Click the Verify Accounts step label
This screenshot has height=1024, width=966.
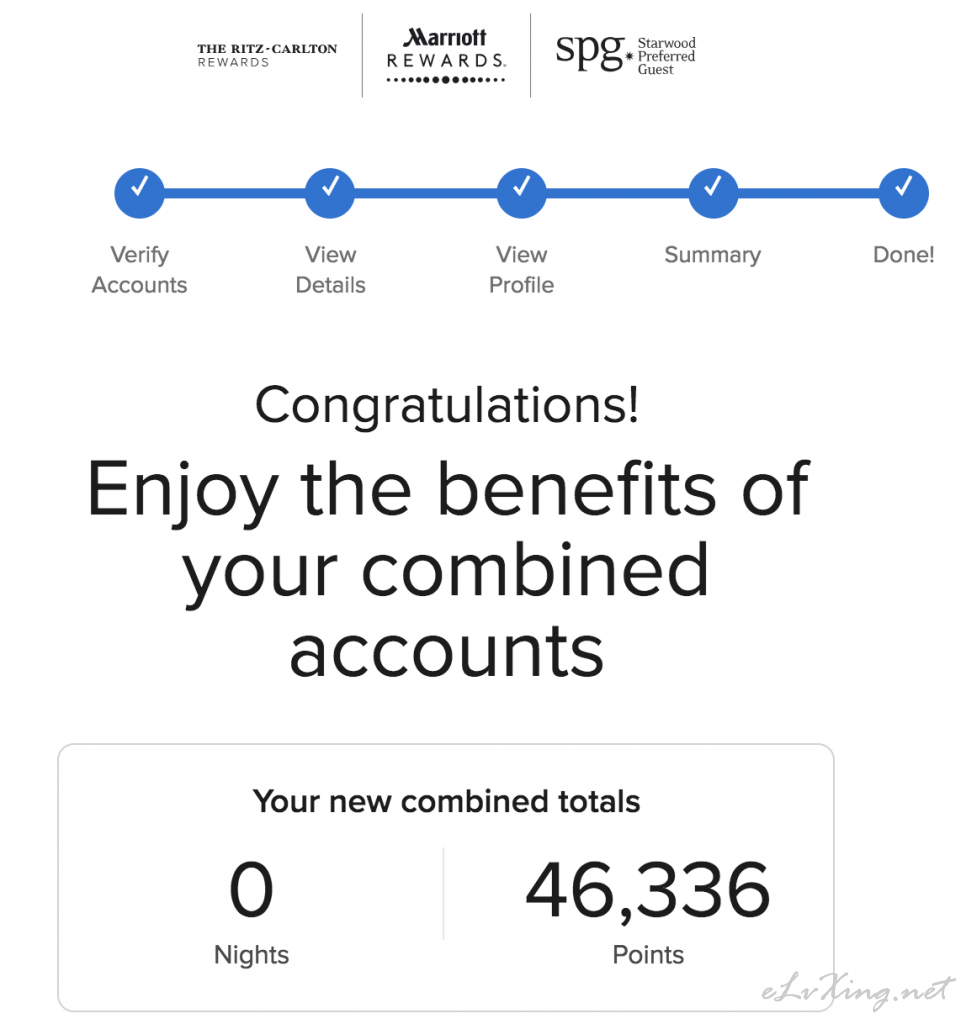pyautogui.click(x=139, y=270)
